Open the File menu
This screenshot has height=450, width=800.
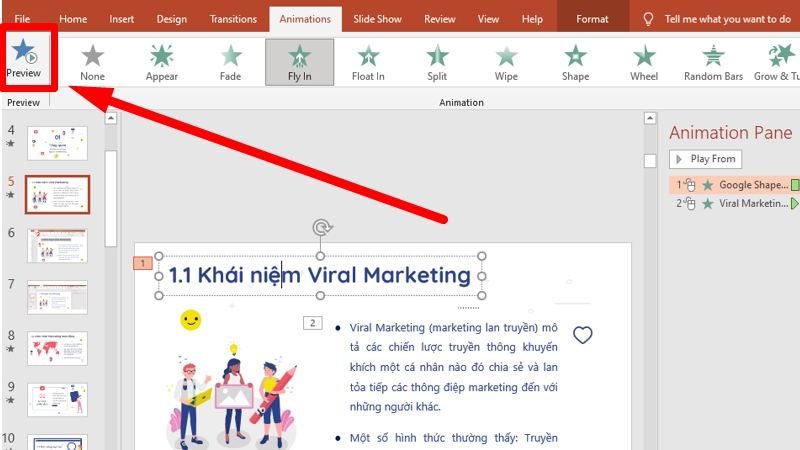click(22, 19)
